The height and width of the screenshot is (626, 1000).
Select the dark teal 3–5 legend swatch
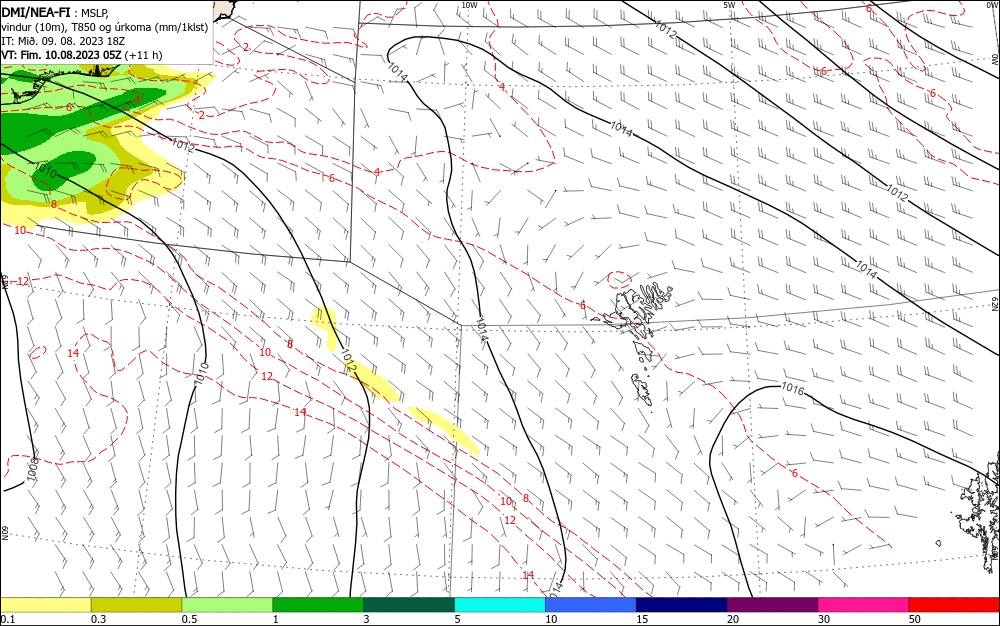[409, 605]
